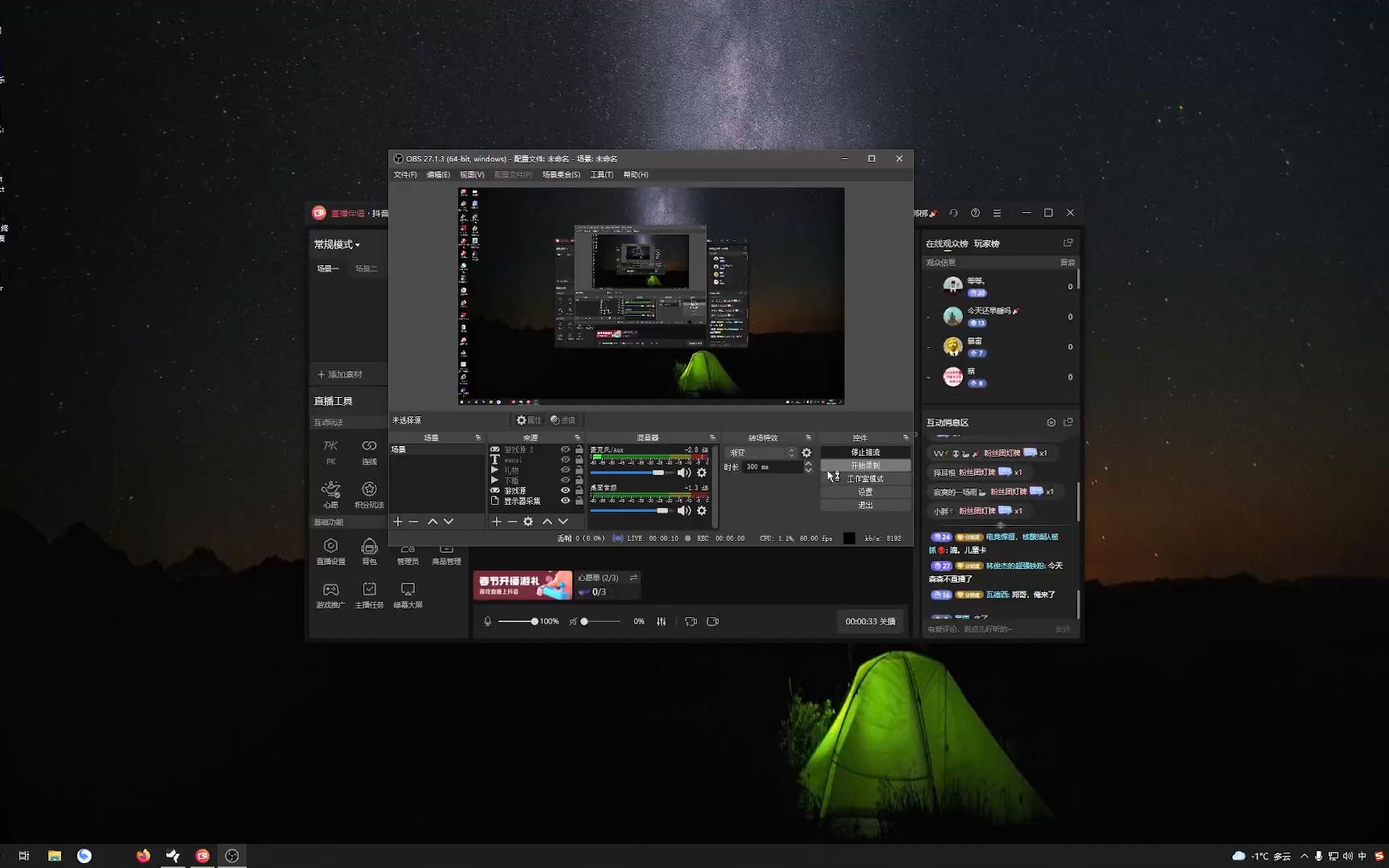The width and height of the screenshot is (1389, 868).
Task: Open 视图(V) menu in OBS
Action: pyautogui.click(x=472, y=174)
